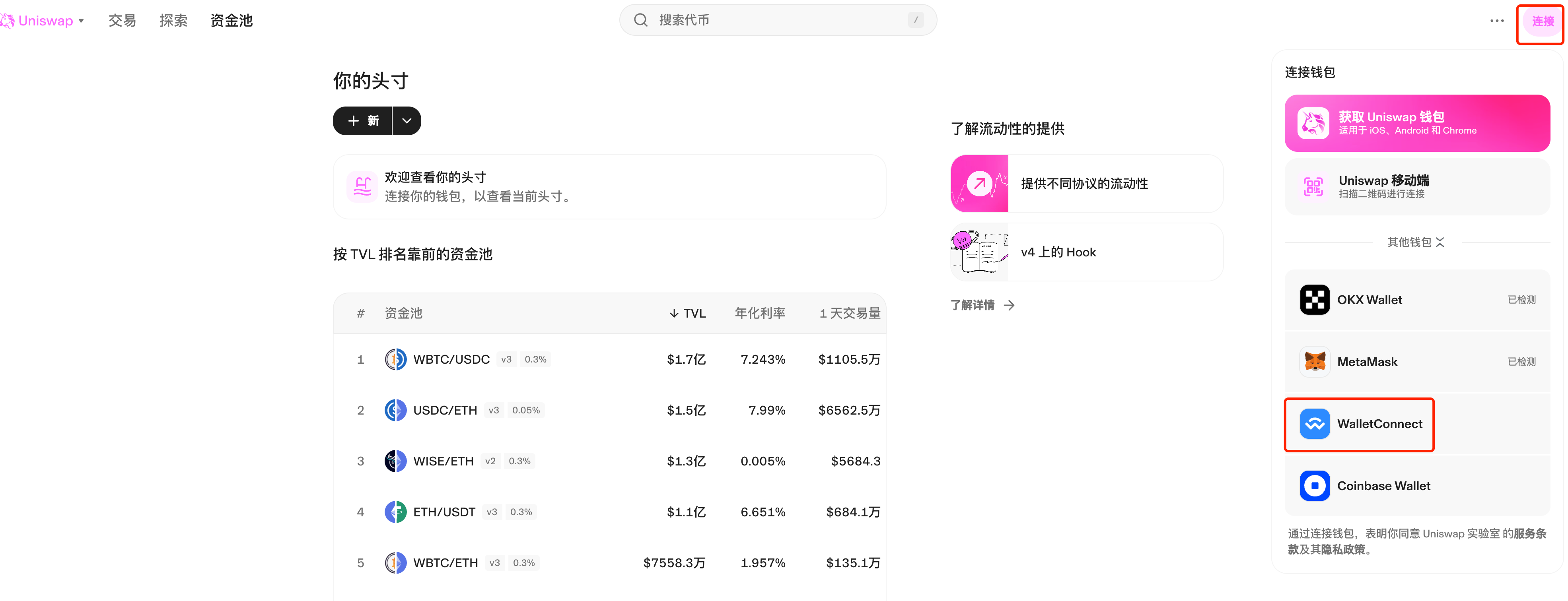The width and height of the screenshot is (1568, 601).
Task: Click the Uniswap unicorn logo
Action: click(x=8, y=20)
